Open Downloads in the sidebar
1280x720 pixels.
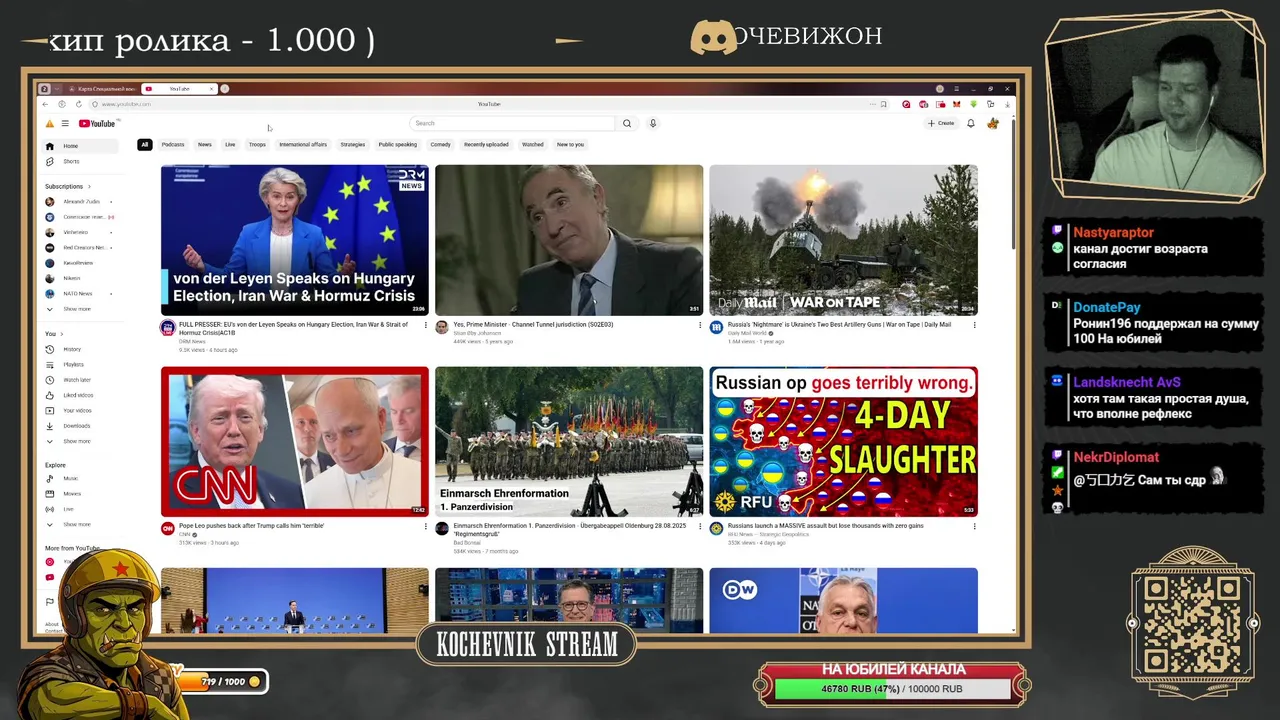pyautogui.click(x=80, y=426)
